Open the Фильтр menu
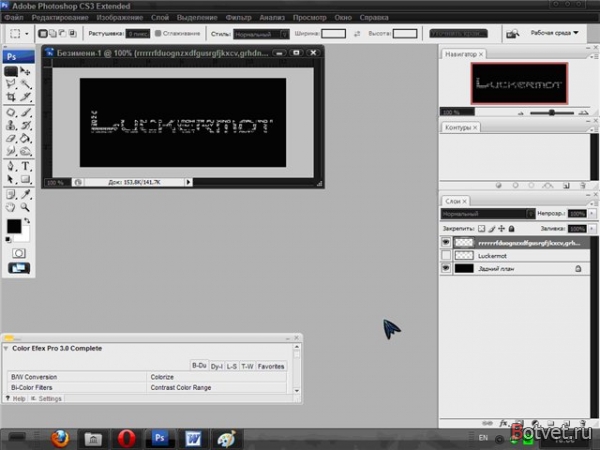 coord(238,18)
